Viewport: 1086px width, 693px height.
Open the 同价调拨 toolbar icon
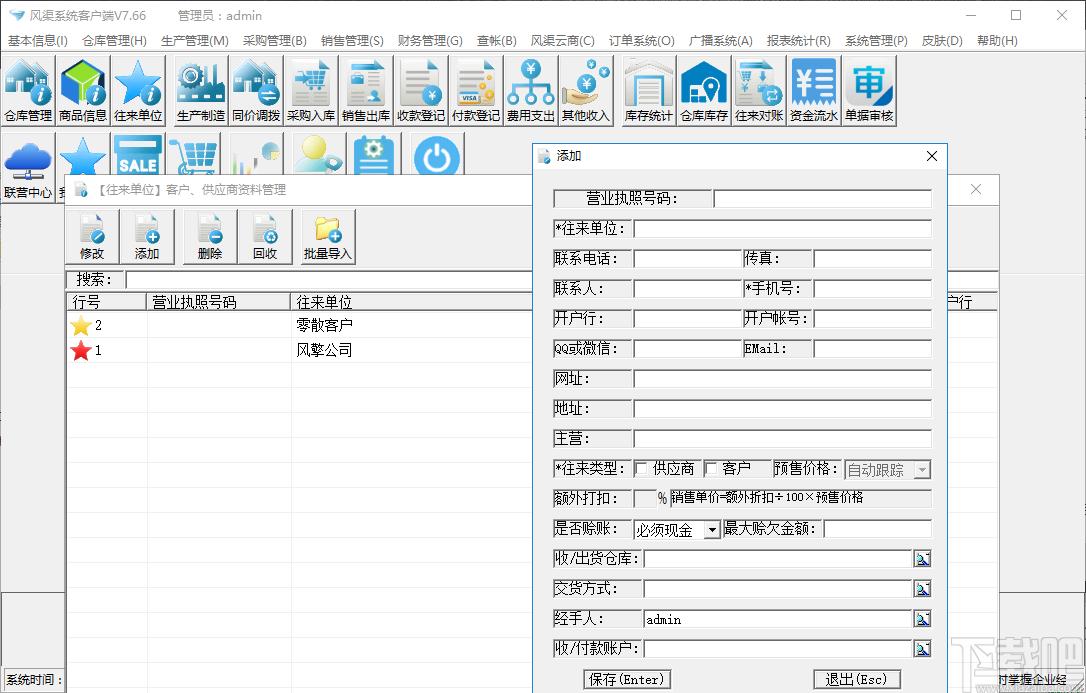click(256, 91)
